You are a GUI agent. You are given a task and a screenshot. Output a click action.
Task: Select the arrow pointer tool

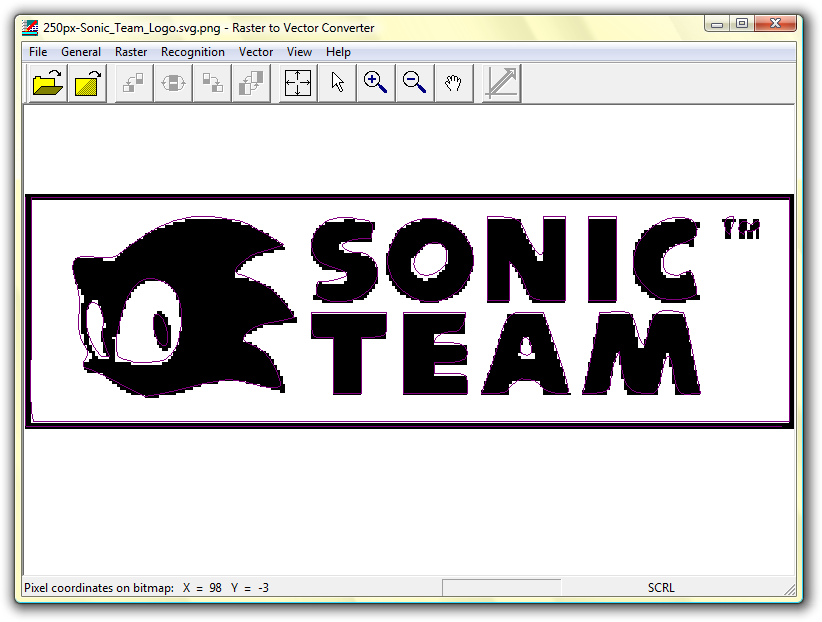[337, 83]
